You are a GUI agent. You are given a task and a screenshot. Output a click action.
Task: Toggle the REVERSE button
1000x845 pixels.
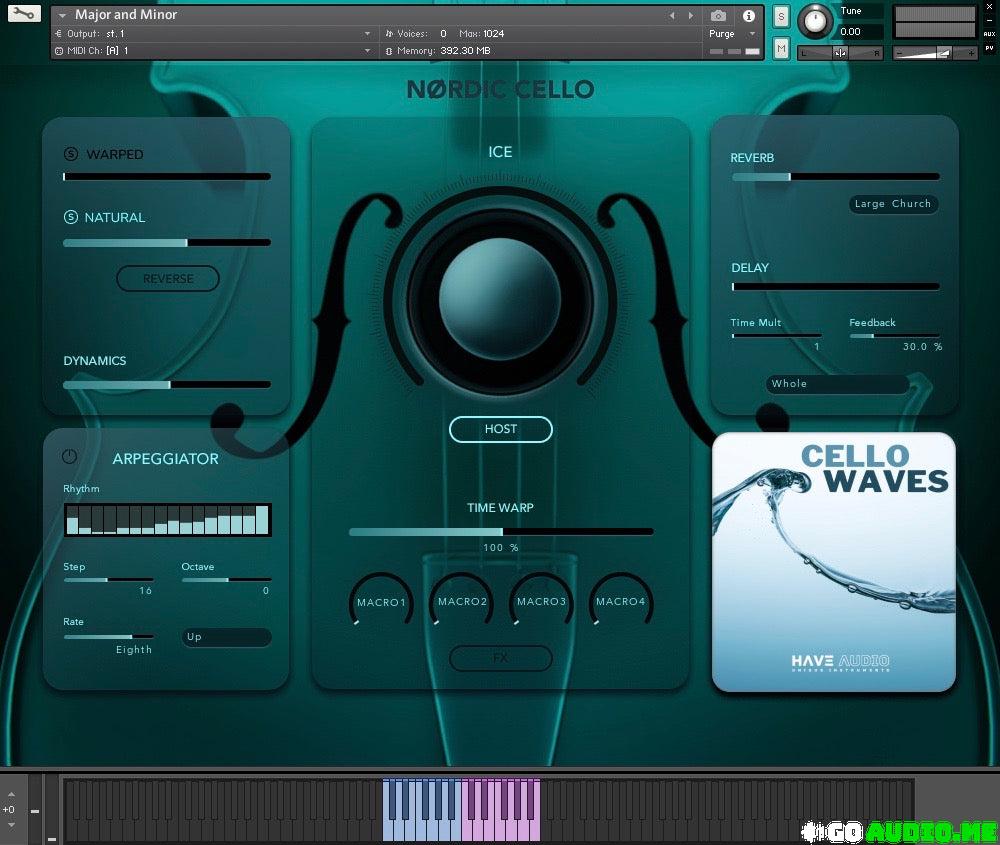168,279
